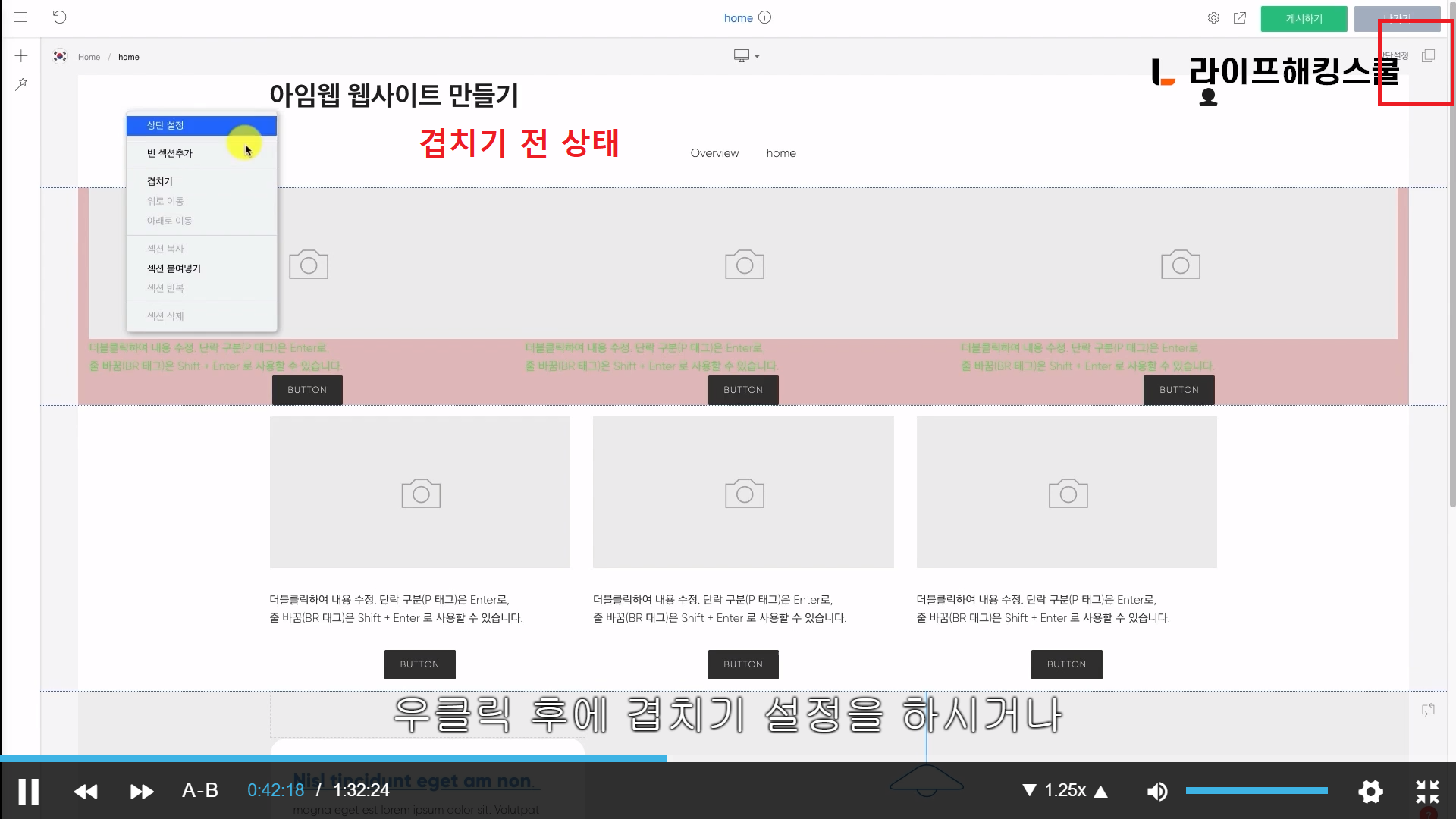Expand the desktop device view dropdown

click(746, 56)
